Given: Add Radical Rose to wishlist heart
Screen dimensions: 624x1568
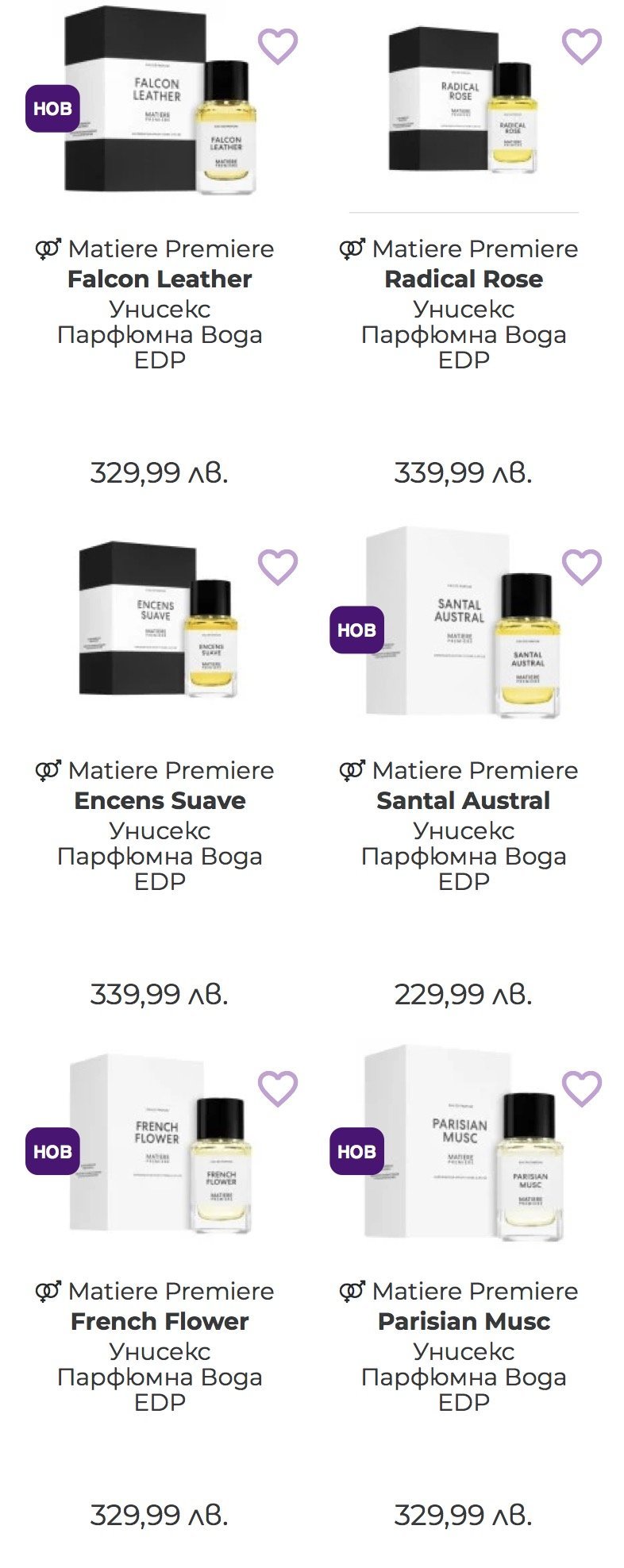Looking at the screenshot, I should [x=582, y=46].
